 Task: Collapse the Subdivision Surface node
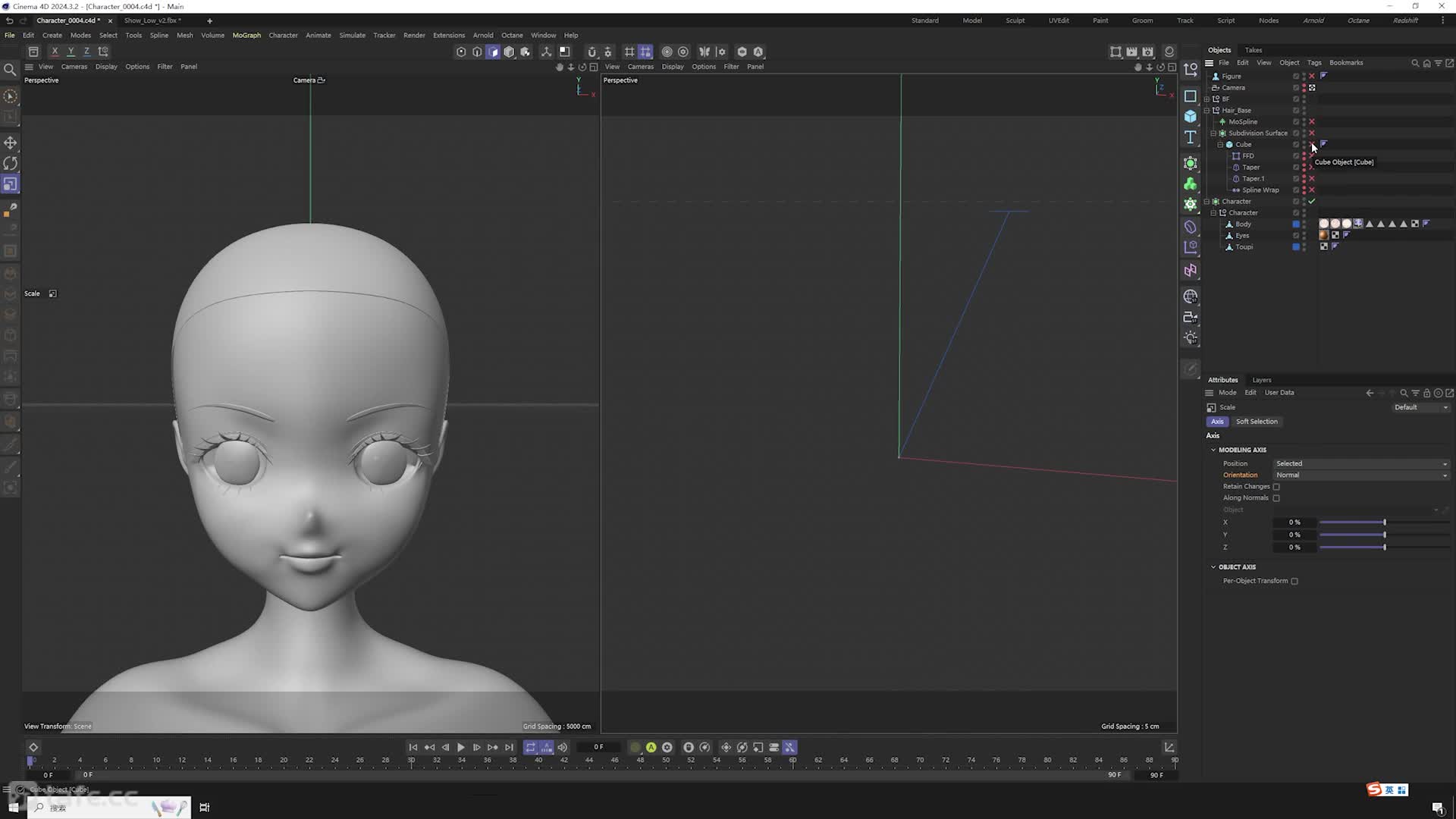click(1213, 133)
